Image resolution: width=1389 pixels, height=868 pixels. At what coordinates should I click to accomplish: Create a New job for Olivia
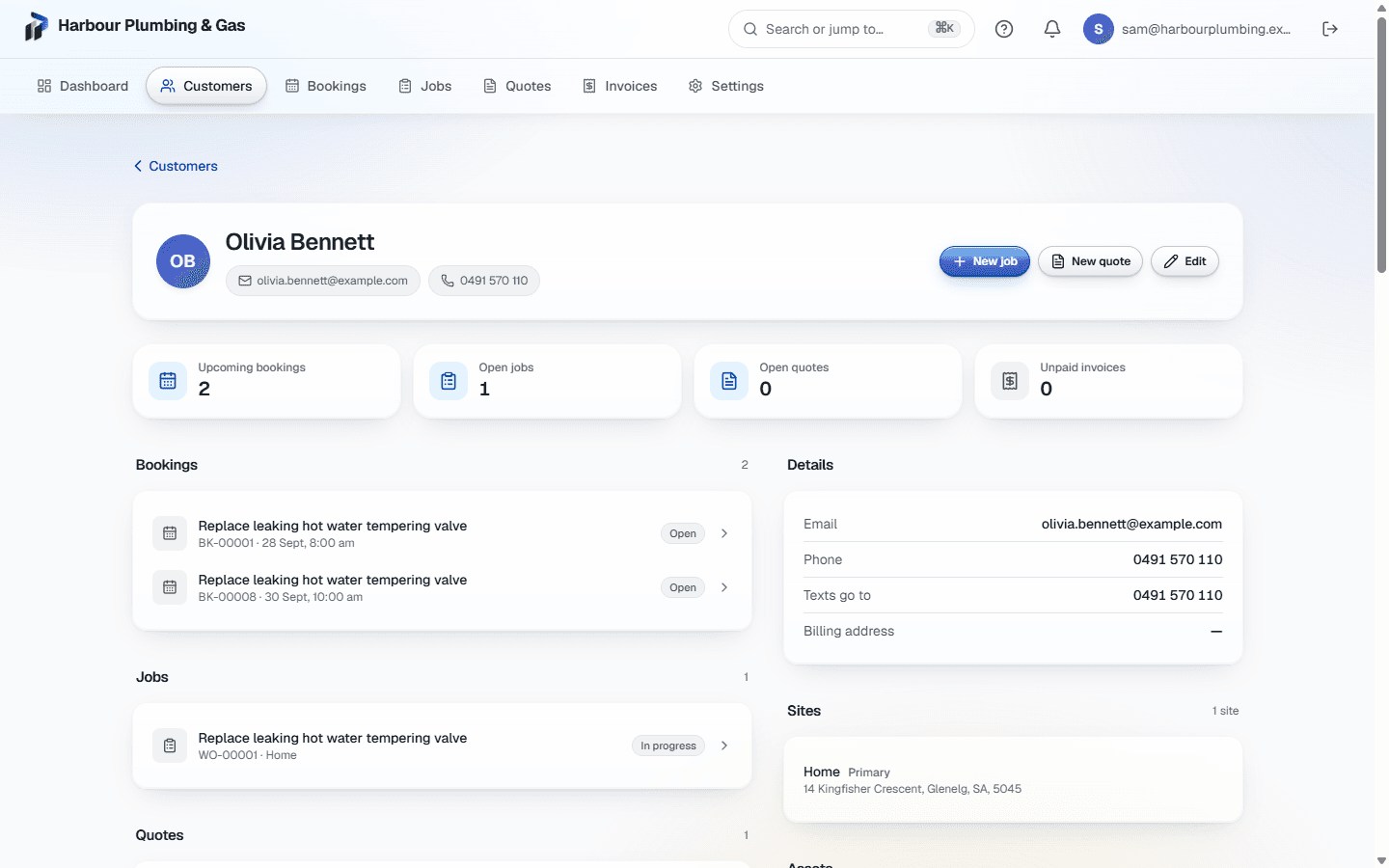pos(985,261)
